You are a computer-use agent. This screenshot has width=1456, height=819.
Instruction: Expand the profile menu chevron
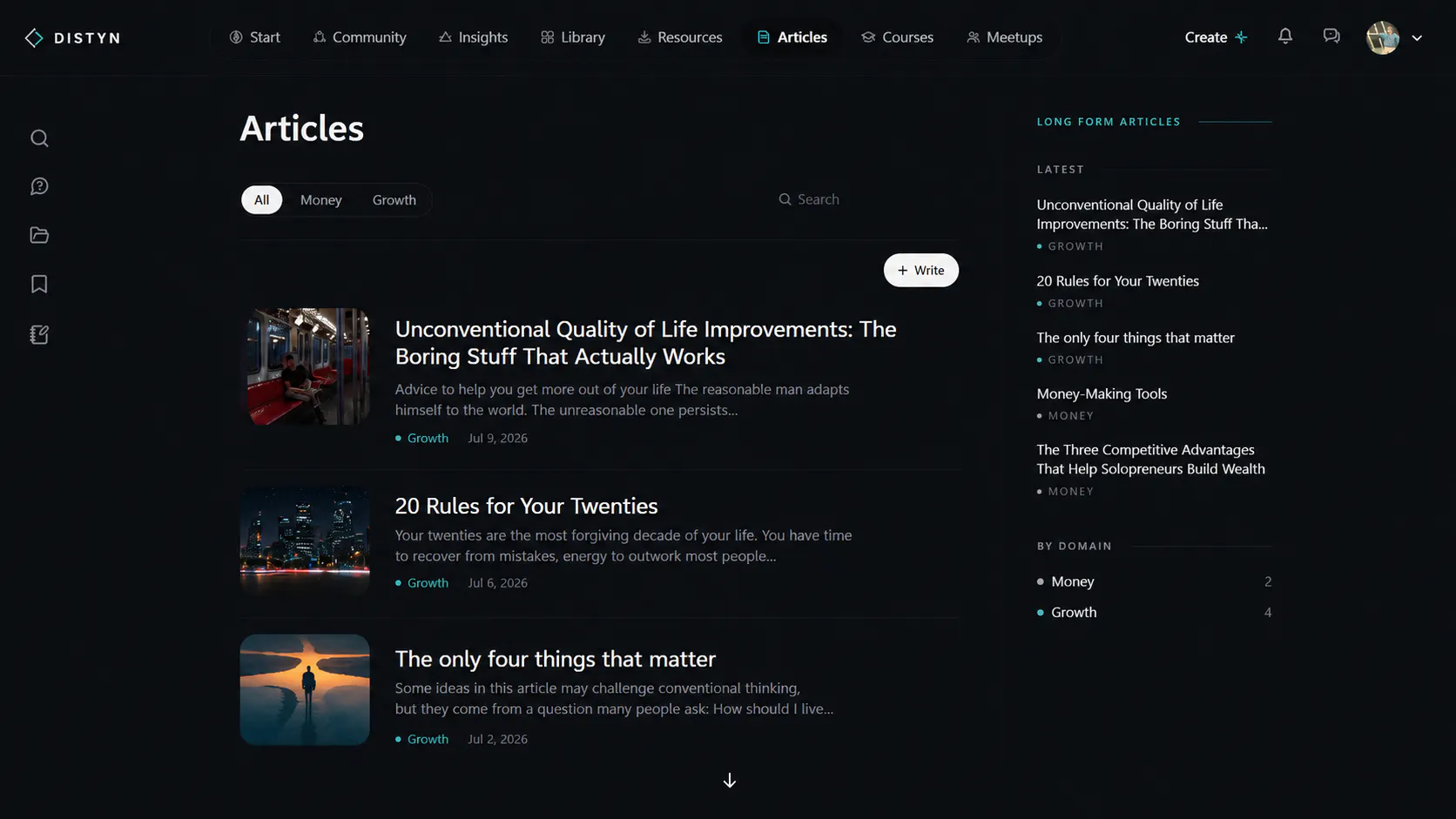(x=1417, y=37)
